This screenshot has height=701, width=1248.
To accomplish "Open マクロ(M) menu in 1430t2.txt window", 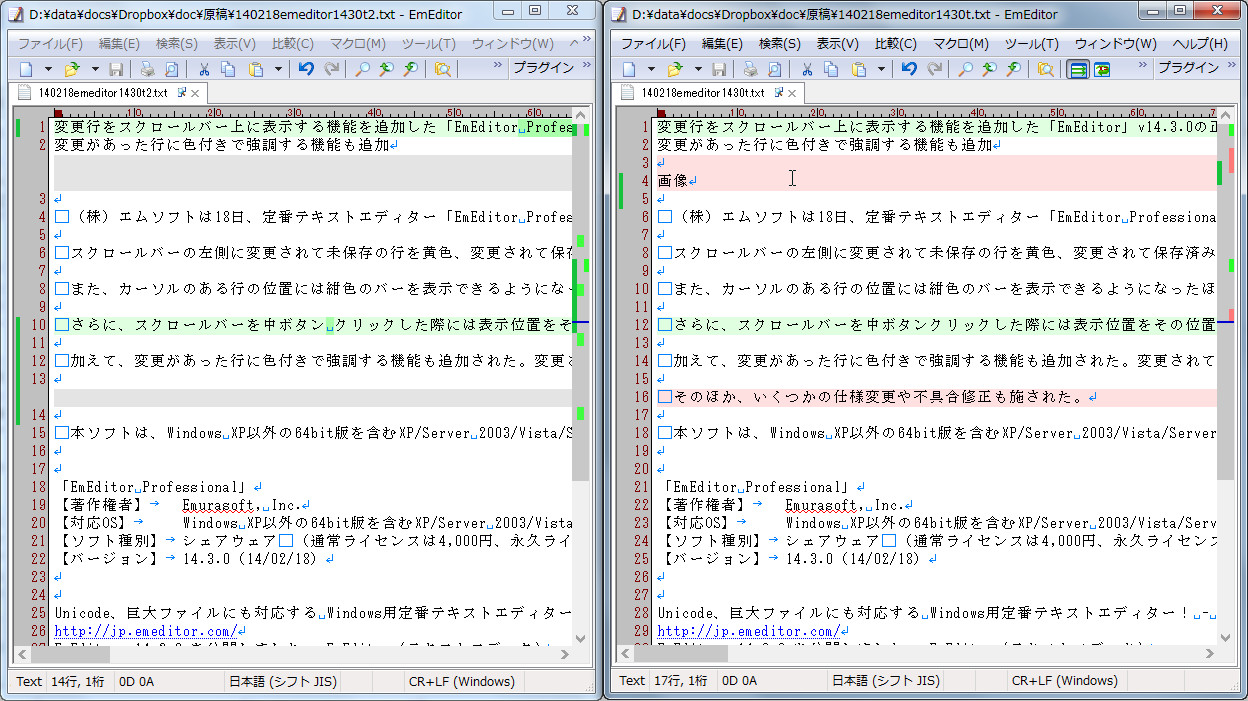I will [x=358, y=44].
